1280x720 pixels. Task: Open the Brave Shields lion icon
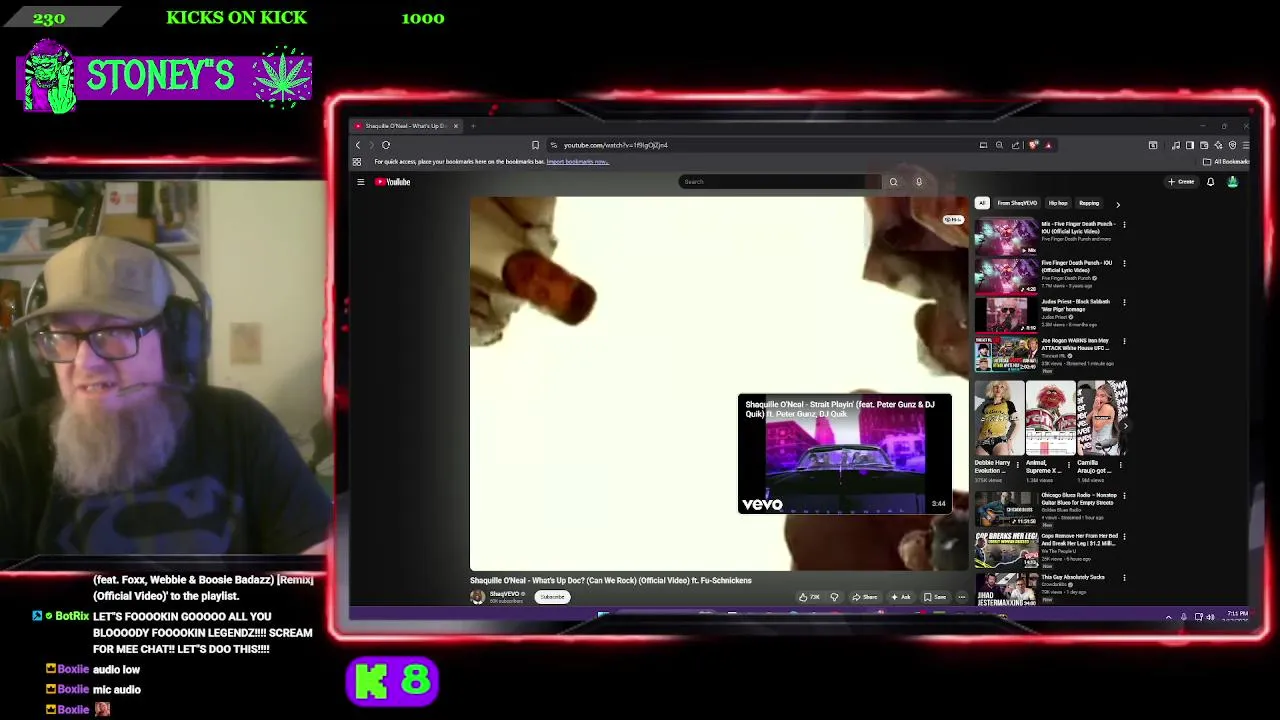[x=1033, y=145]
